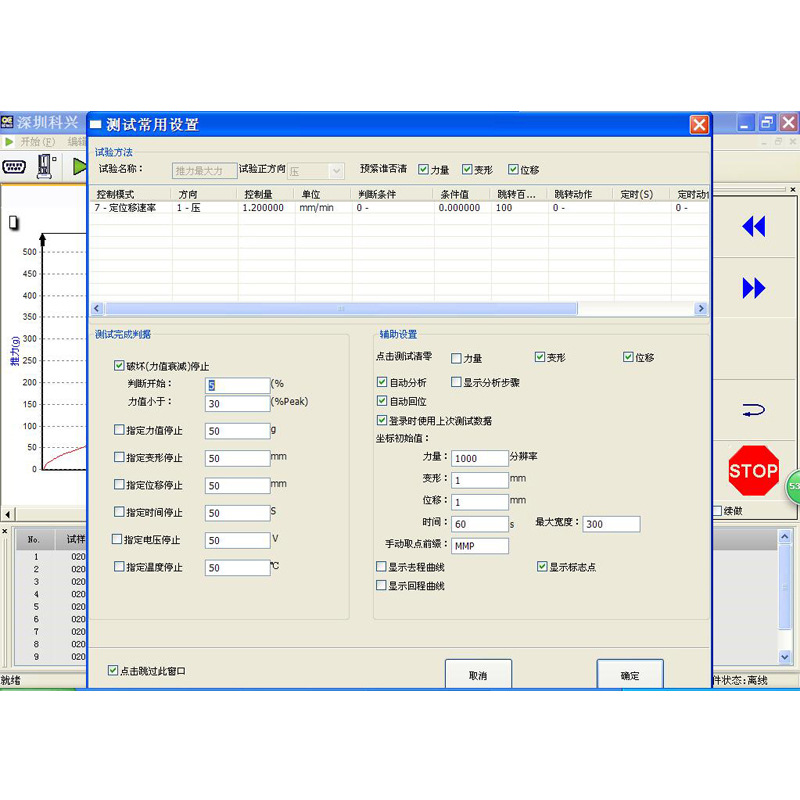Click 力量 coordinate field showing 1000
The image size is (800, 800).
pos(480,458)
